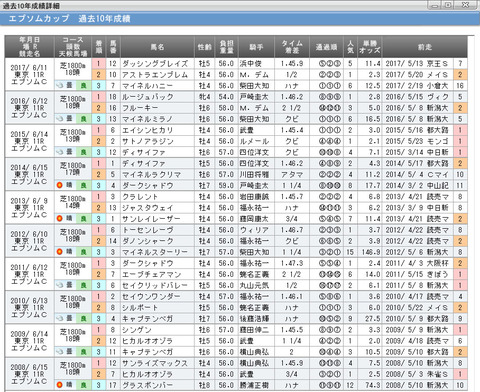Select horse name トーセンレーヴ
480x392 pixels.
(148, 230)
